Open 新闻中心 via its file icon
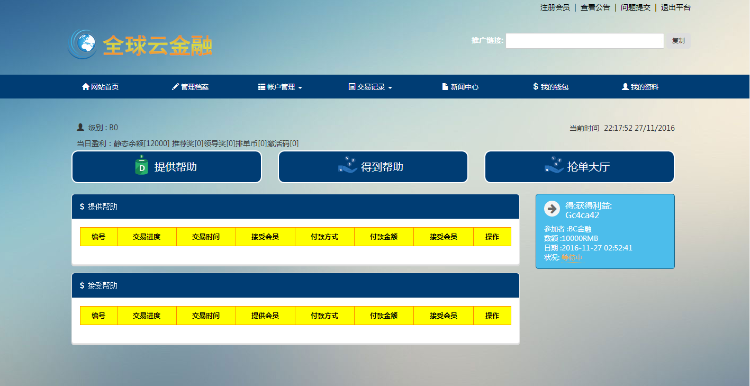Screen dimensions: 750x386 tap(445, 87)
